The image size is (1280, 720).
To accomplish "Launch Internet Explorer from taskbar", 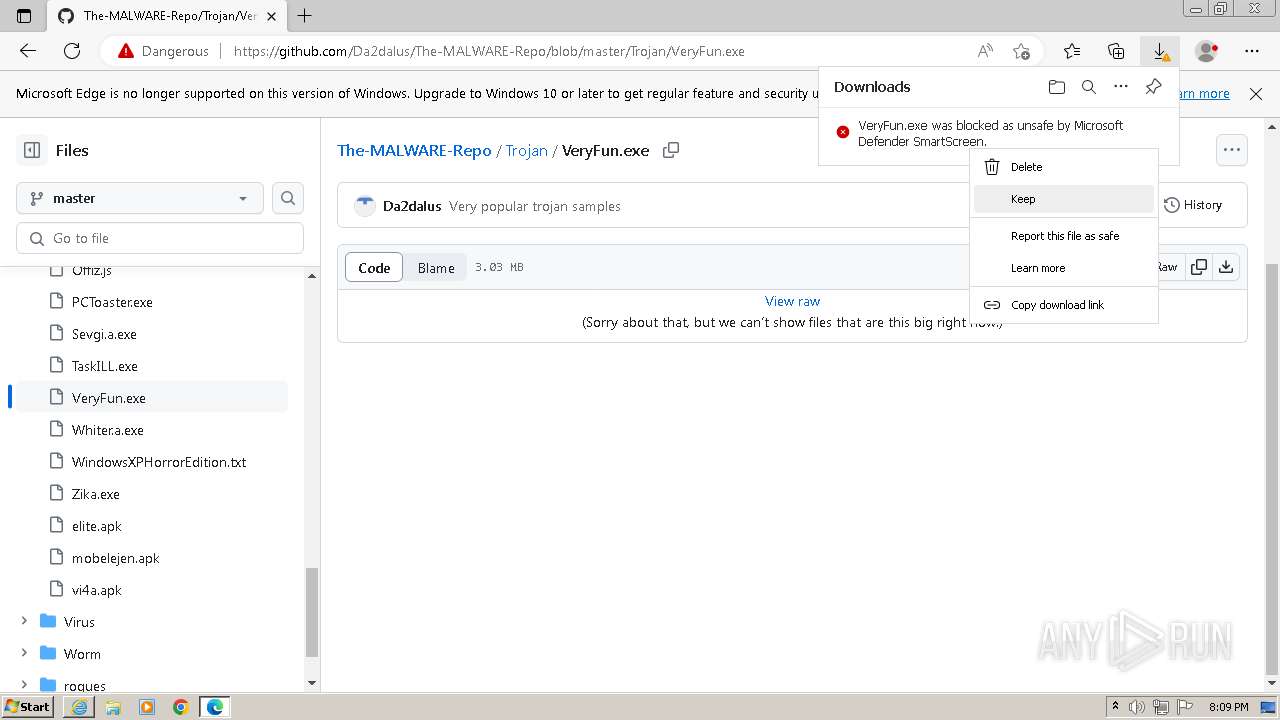I will (80, 707).
